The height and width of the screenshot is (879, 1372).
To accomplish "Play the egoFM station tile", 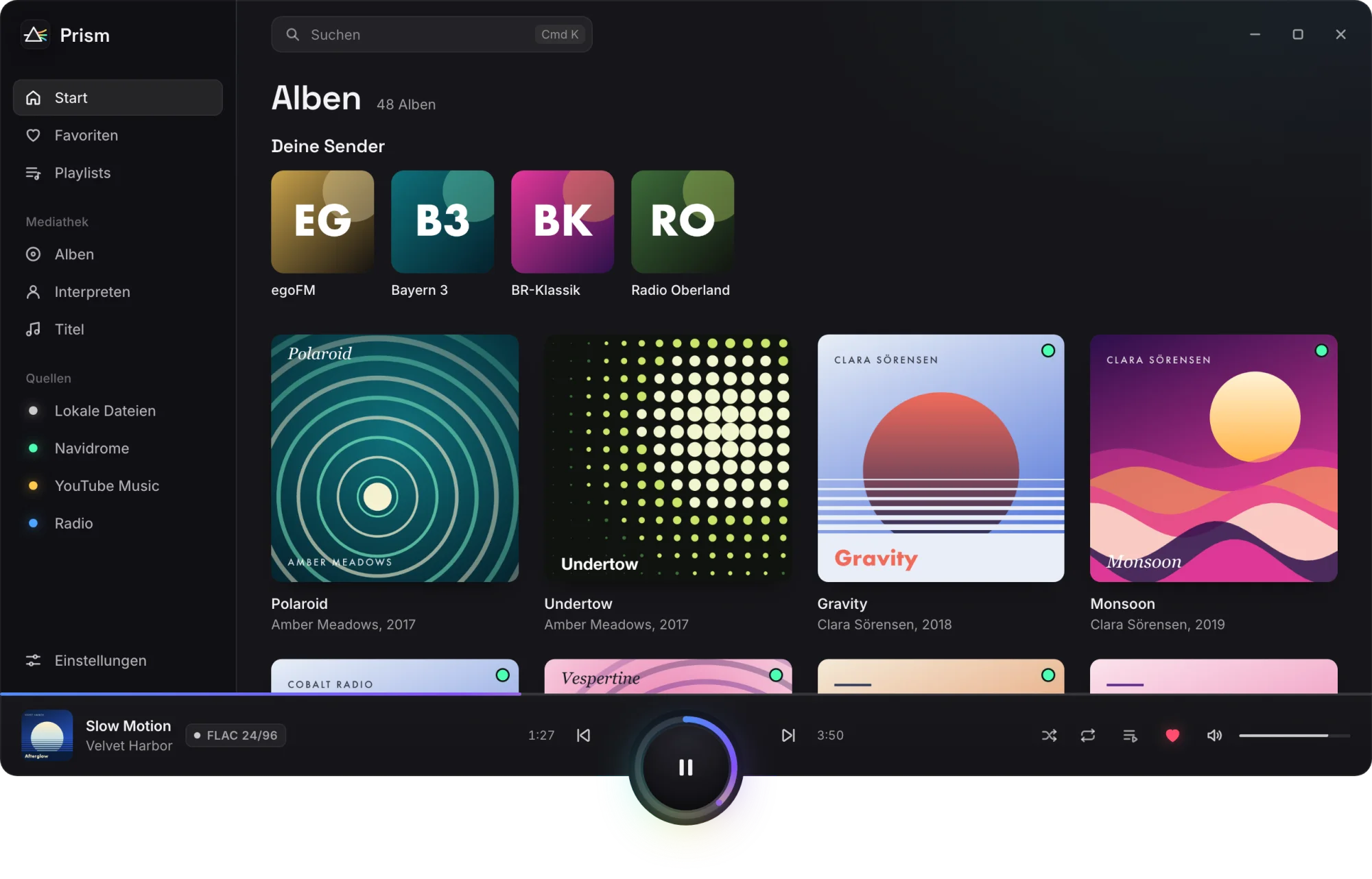I will pos(322,221).
